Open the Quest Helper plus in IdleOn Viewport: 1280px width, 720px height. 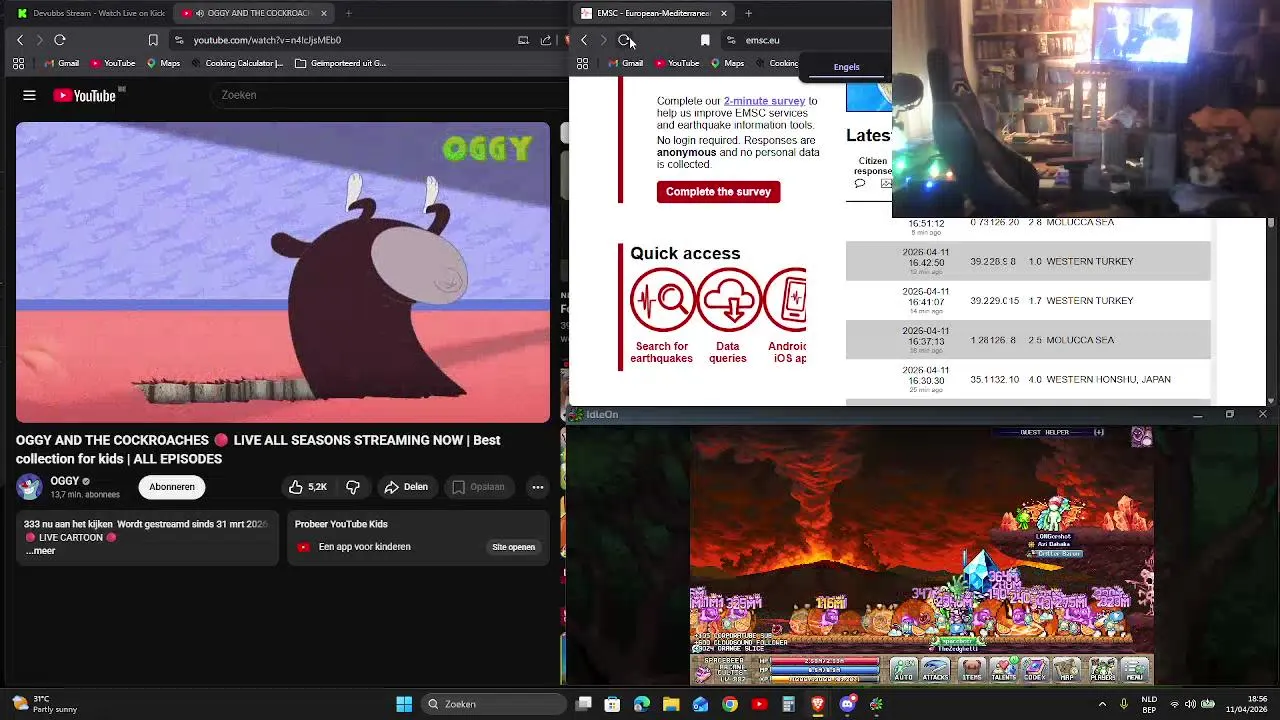pos(1099,432)
